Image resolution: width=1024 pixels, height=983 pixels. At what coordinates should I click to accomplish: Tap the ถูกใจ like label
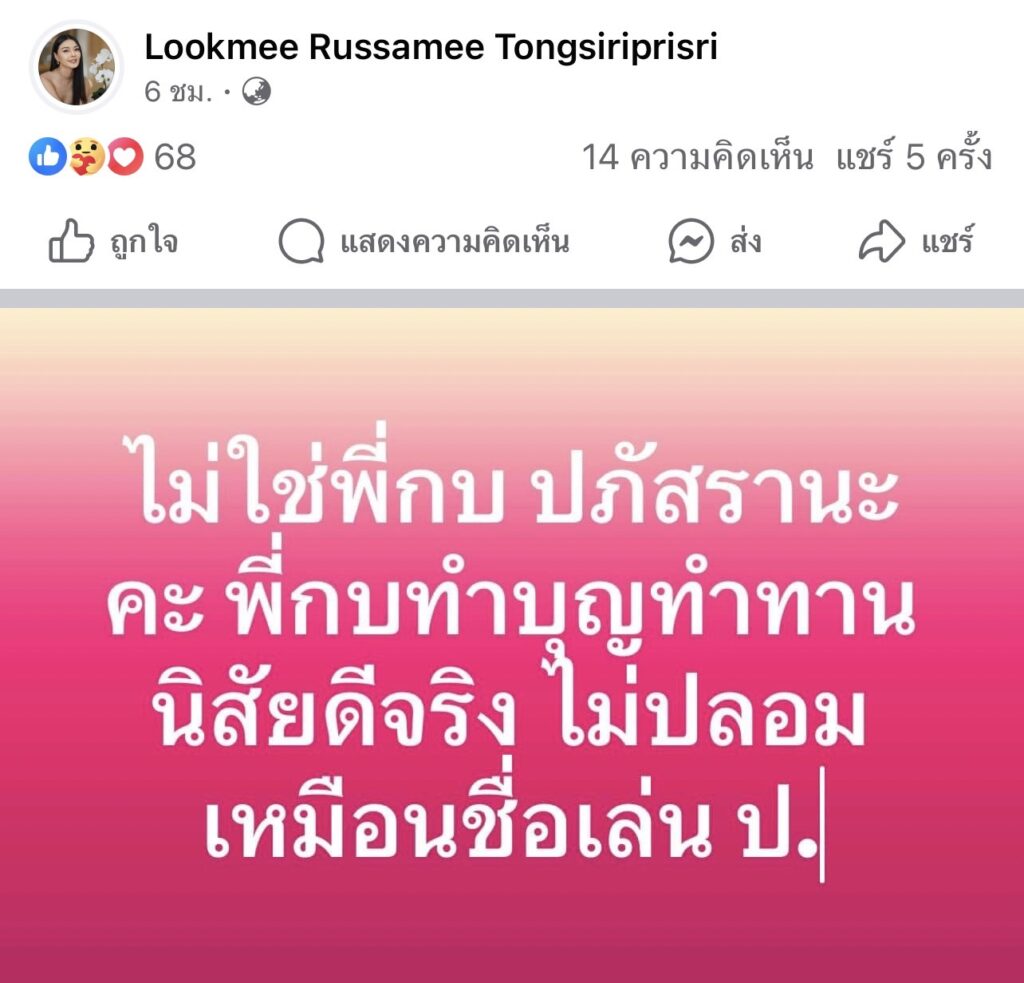pyautogui.click(x=144, y=242)
